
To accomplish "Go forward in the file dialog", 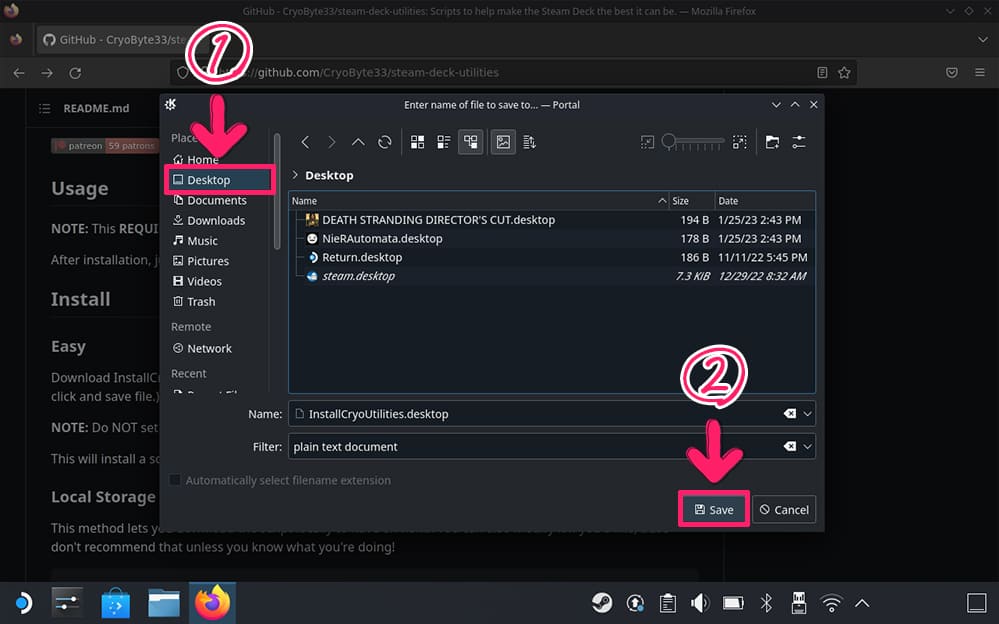I will tap(331, 142).
